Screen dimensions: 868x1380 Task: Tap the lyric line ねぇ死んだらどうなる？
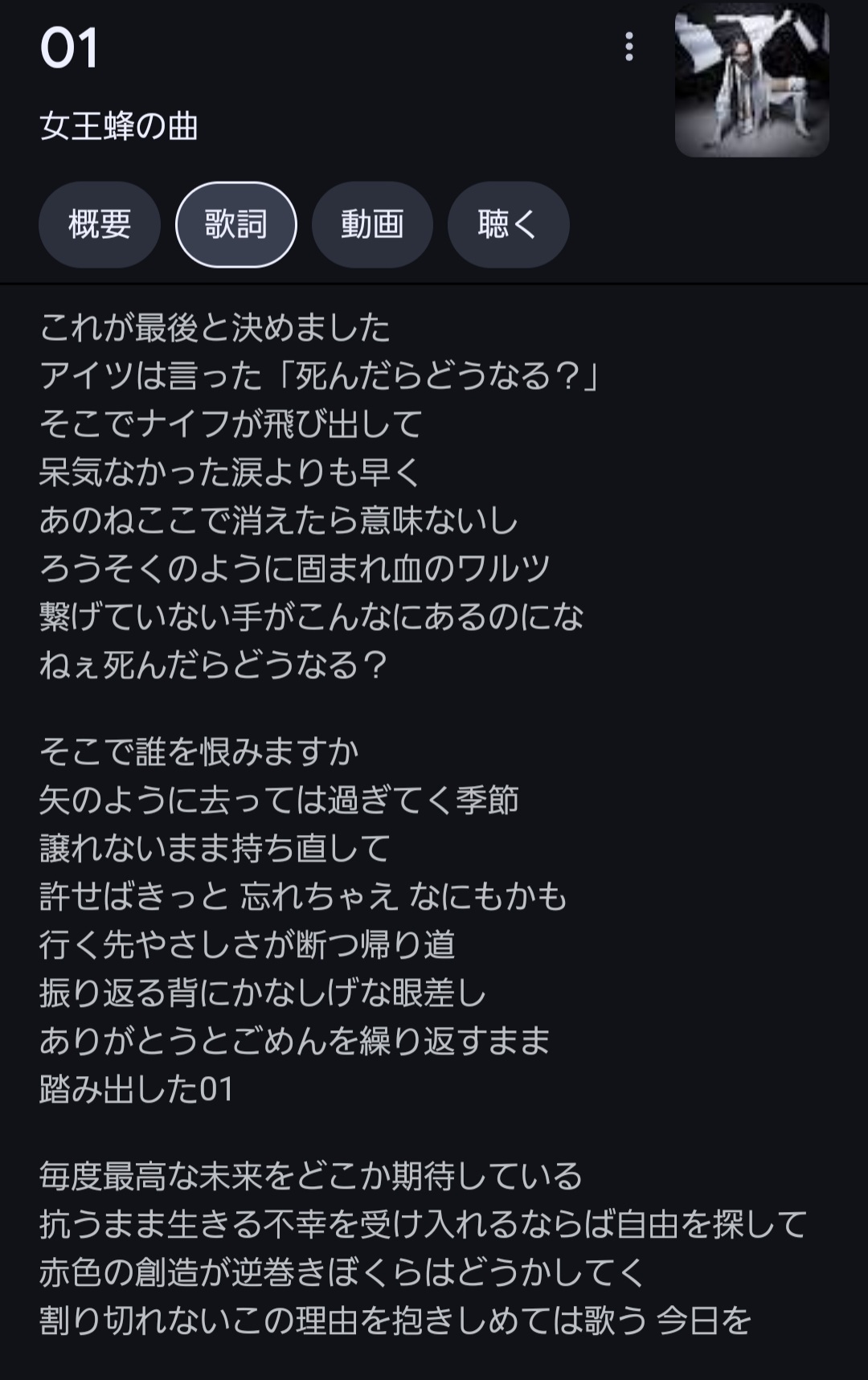click(214, 665)
